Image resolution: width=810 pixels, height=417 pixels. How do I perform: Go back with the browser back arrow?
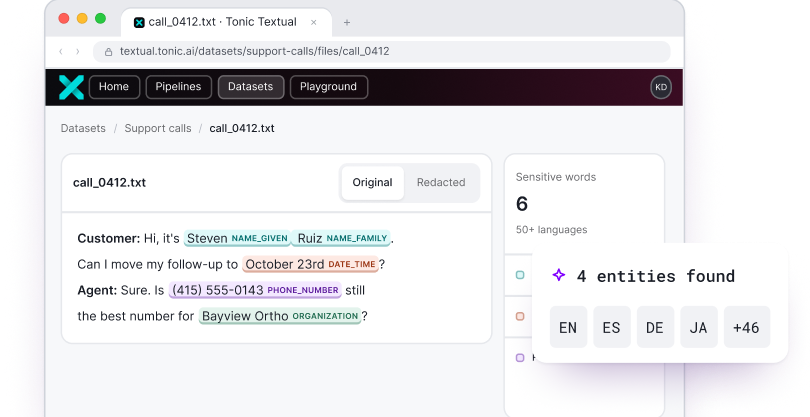(x=61, y=51)
